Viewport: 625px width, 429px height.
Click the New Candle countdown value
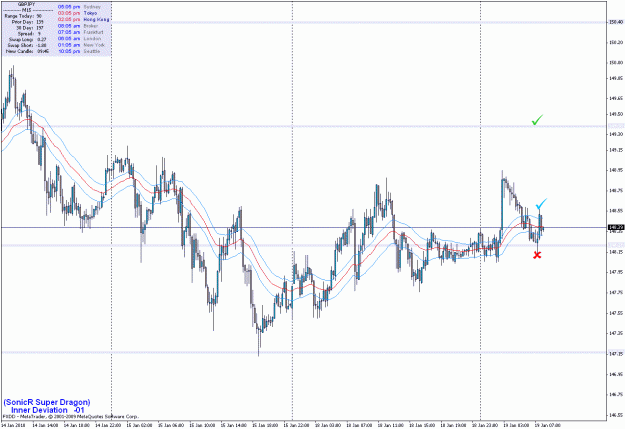pos(43,51)
